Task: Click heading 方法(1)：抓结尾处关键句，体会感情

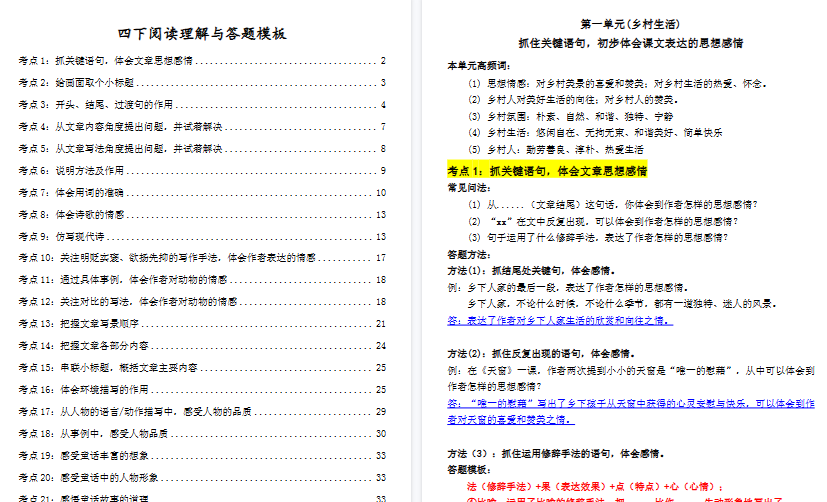Action: pos(532,271)
